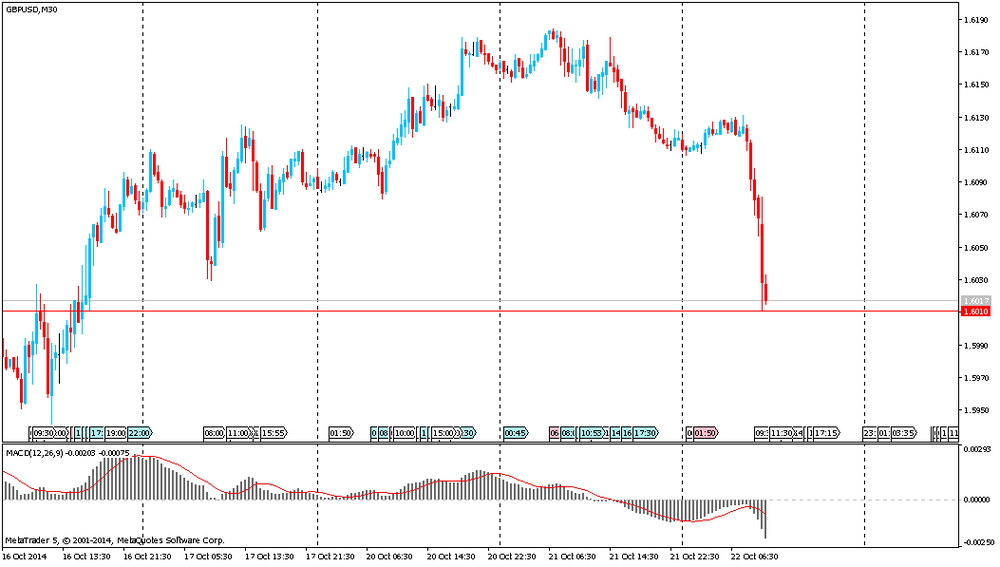Click the gray 1.6012 price label
This screenshot has width=1000, height=567.
point(975,300)
